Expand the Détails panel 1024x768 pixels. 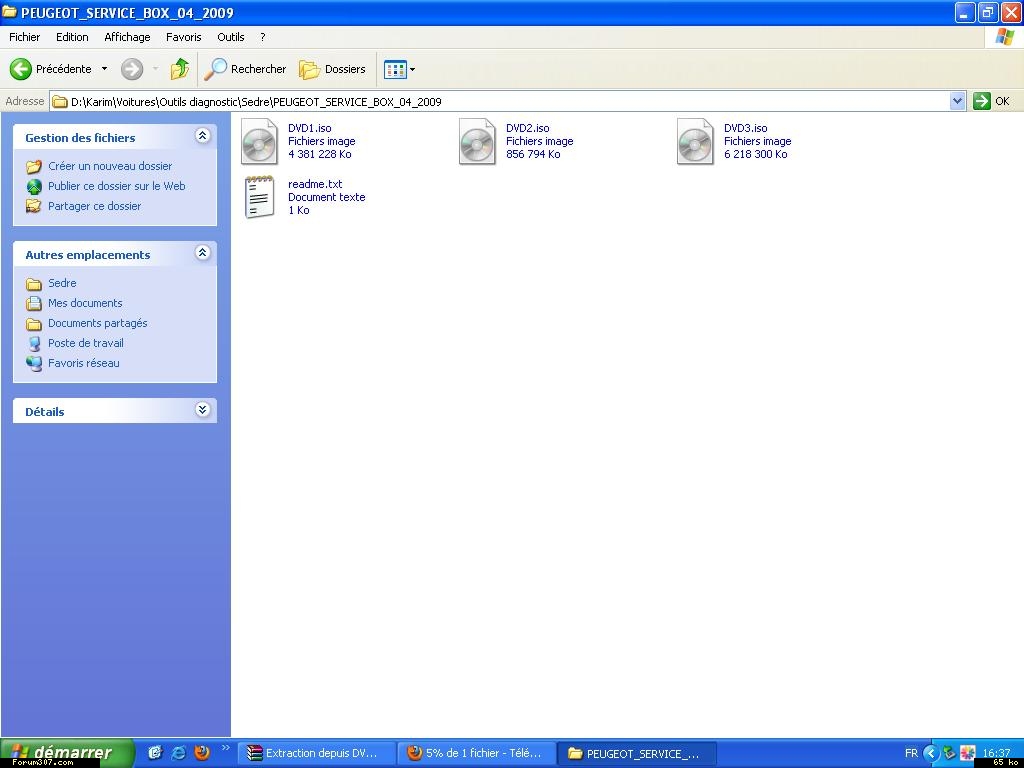pos(202,409)
